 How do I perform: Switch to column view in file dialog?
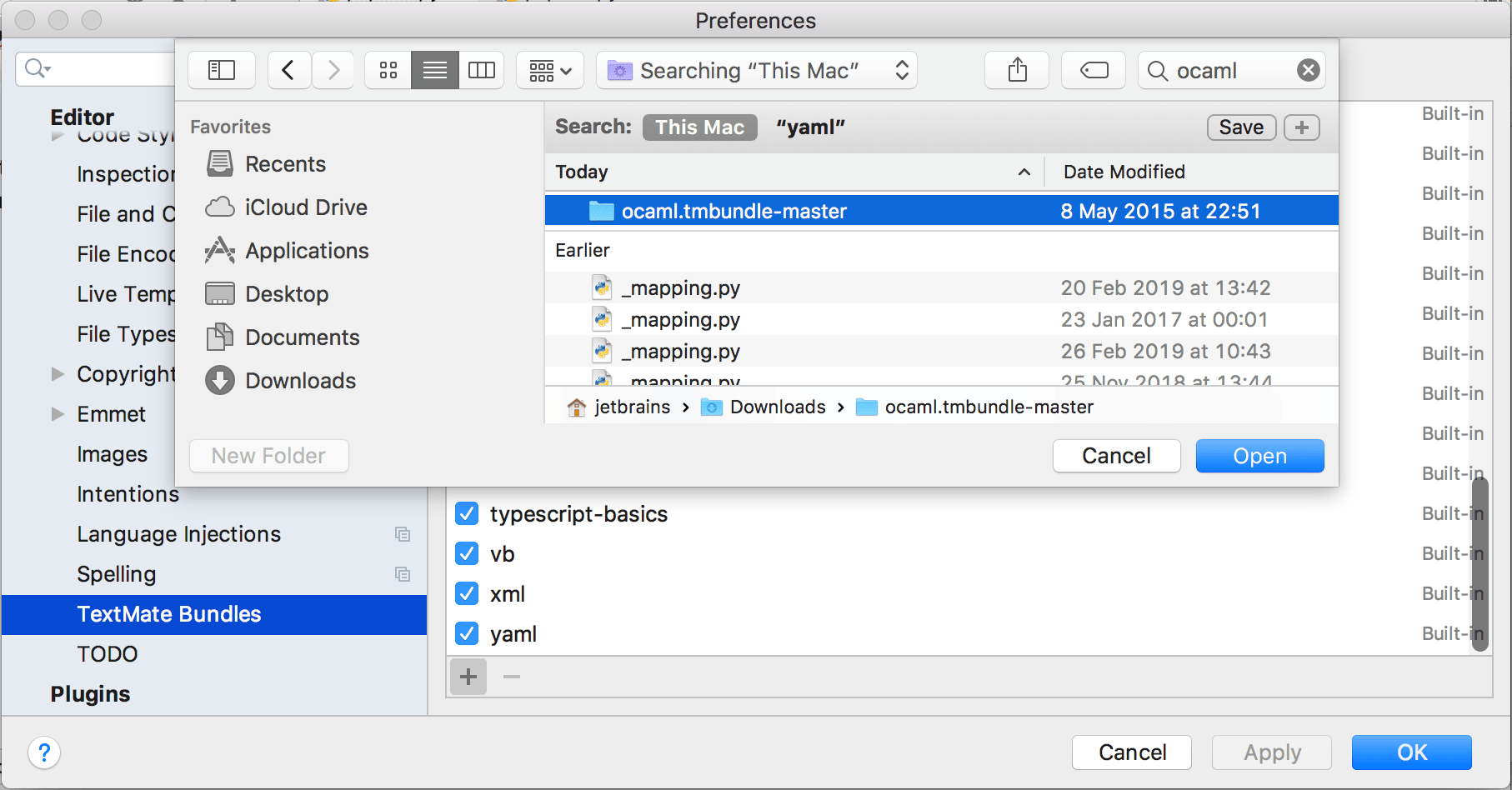click(x=482, y=70)
